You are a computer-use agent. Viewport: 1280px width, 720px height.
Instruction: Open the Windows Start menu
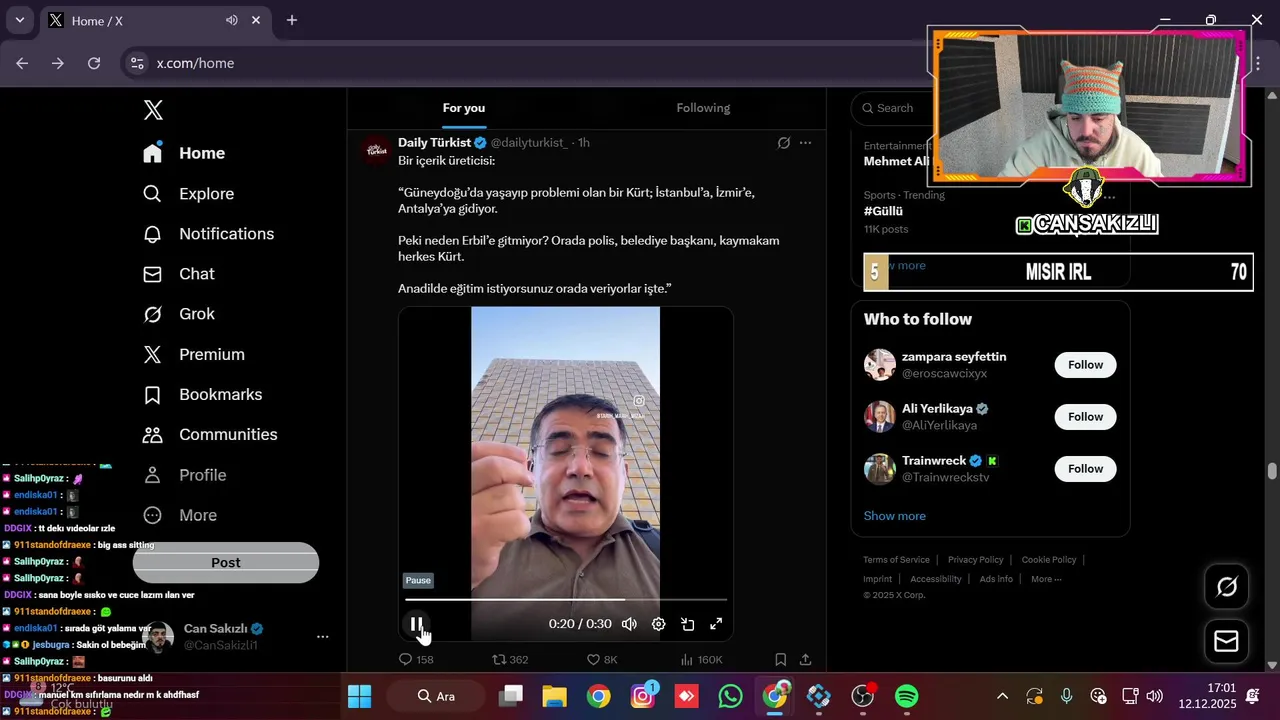pyautogui.click(x=359, y=696)
